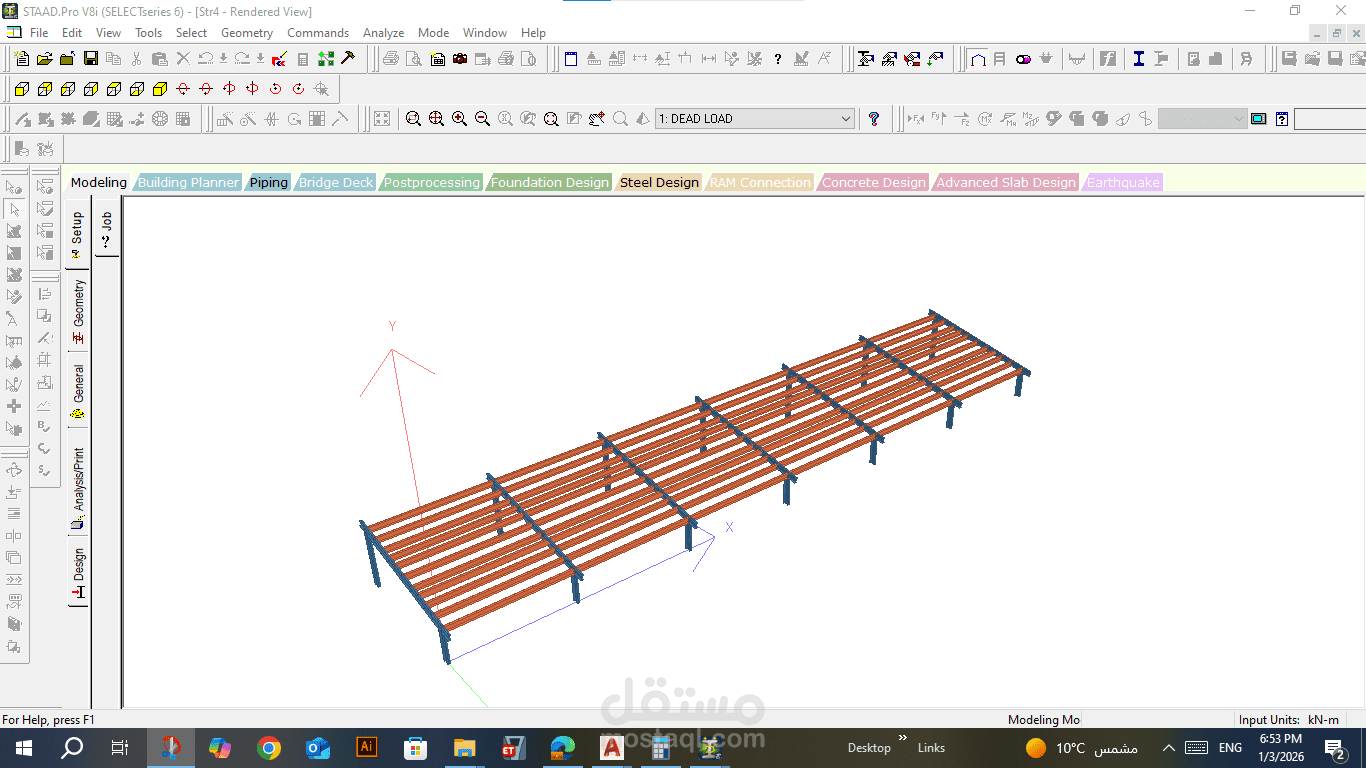This screenshot has height=768, width=1366.
Task: Select the vertical Setup page tab
Action: [77, 235]
